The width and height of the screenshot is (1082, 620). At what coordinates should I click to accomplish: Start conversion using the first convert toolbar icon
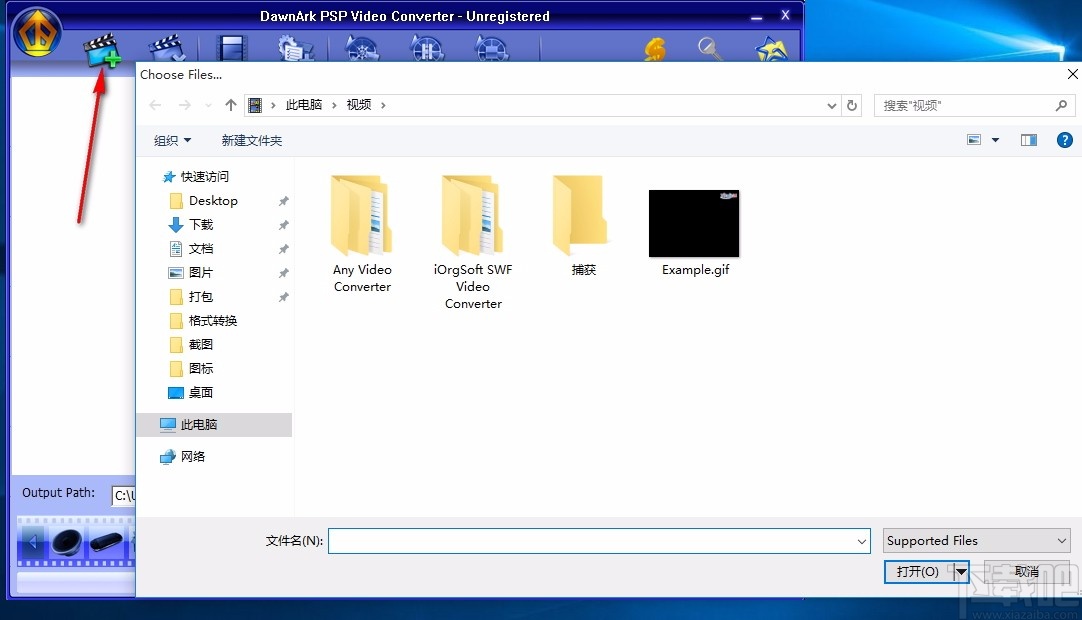[x=361, y=47]
